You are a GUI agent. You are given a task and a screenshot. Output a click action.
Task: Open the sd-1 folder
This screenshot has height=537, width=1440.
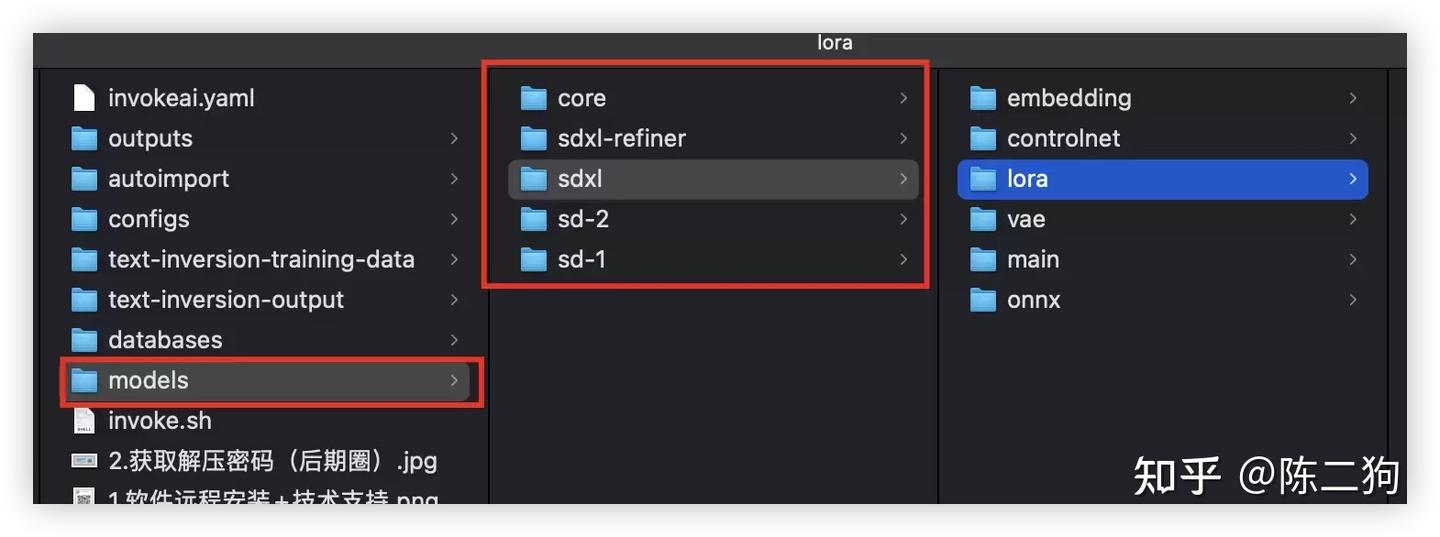(x=582, y=260)
